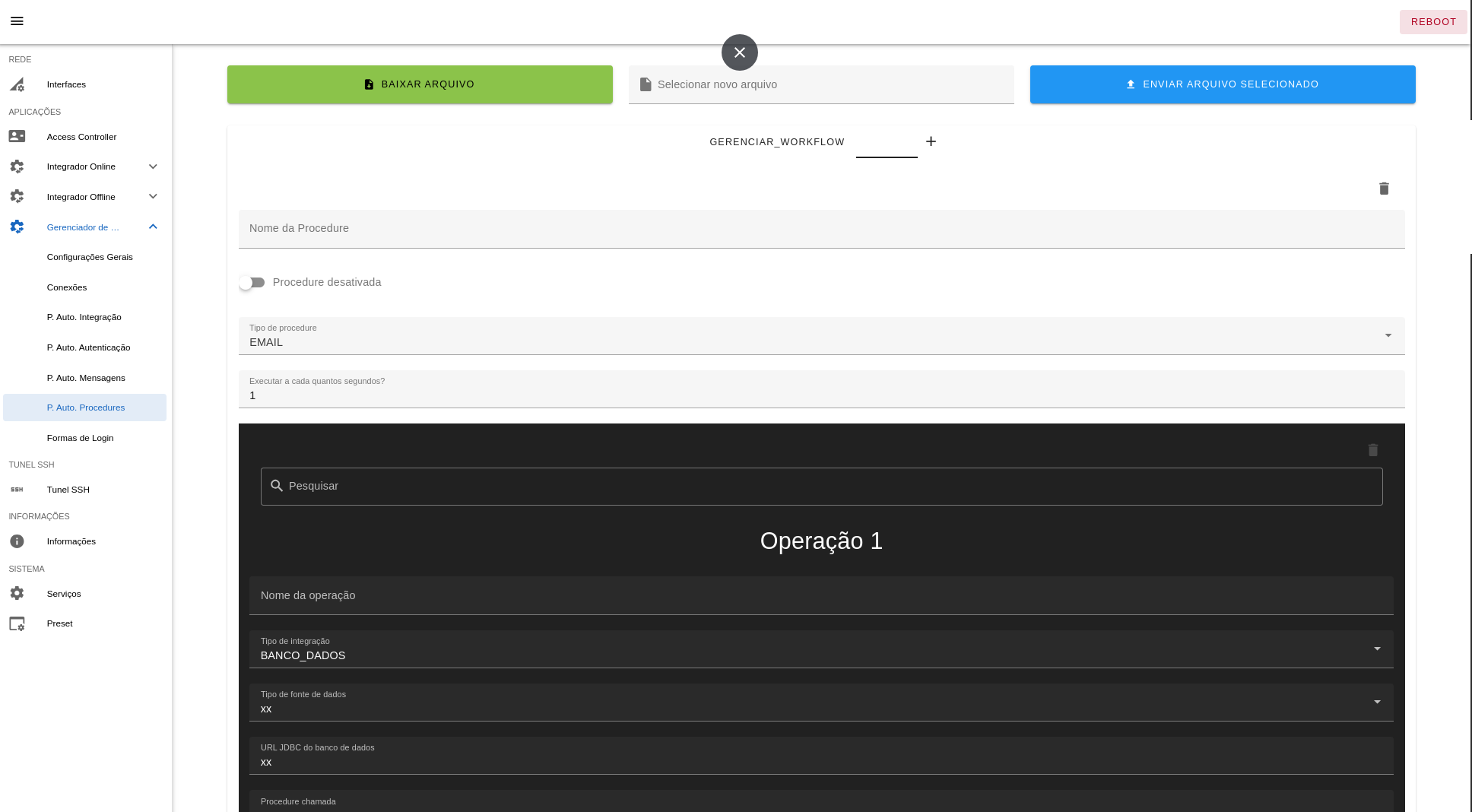Click the Baixar Arquivo button
This screenshot has height=812, width=1472.
coord(420,84)
